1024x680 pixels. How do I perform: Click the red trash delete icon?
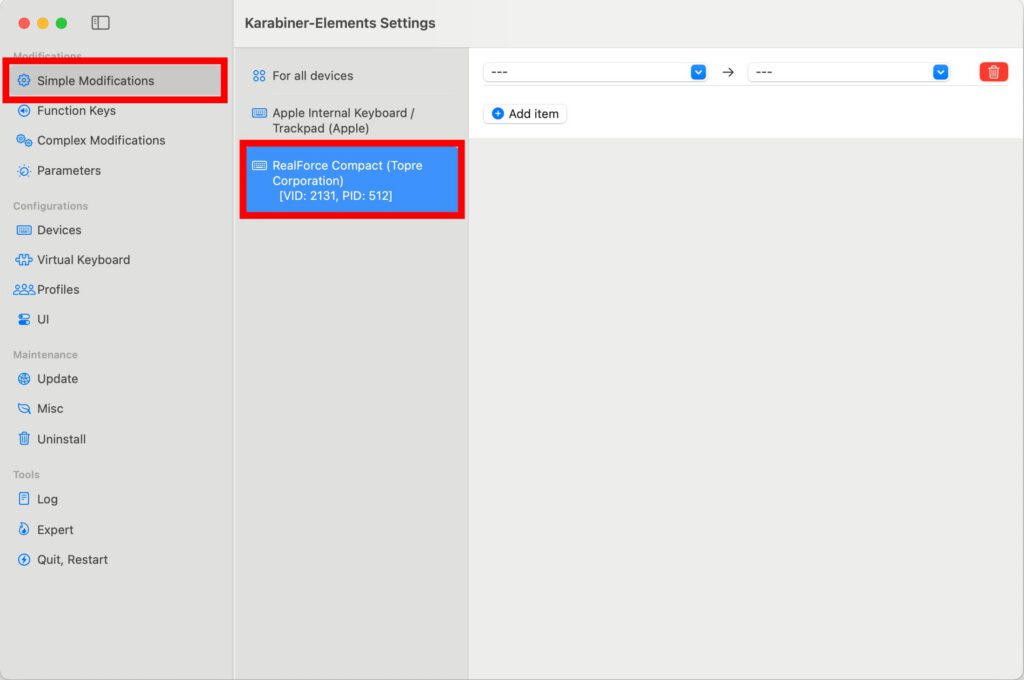993,72
